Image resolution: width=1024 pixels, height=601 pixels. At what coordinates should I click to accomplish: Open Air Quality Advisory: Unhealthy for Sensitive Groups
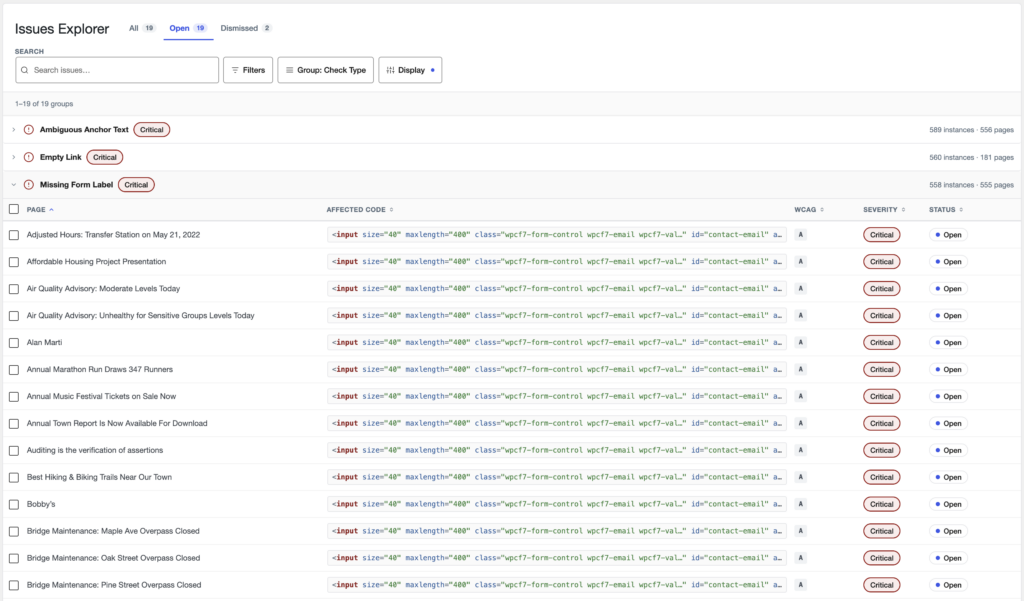point(140,316)
